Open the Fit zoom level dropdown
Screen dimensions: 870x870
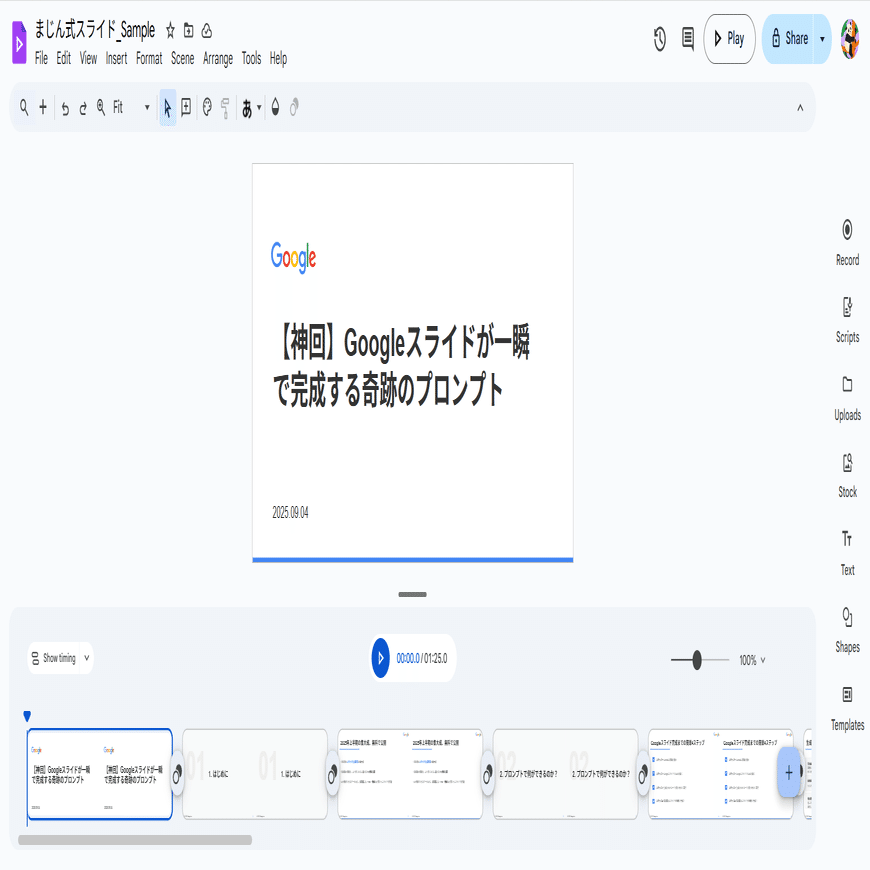click(131, 107)
